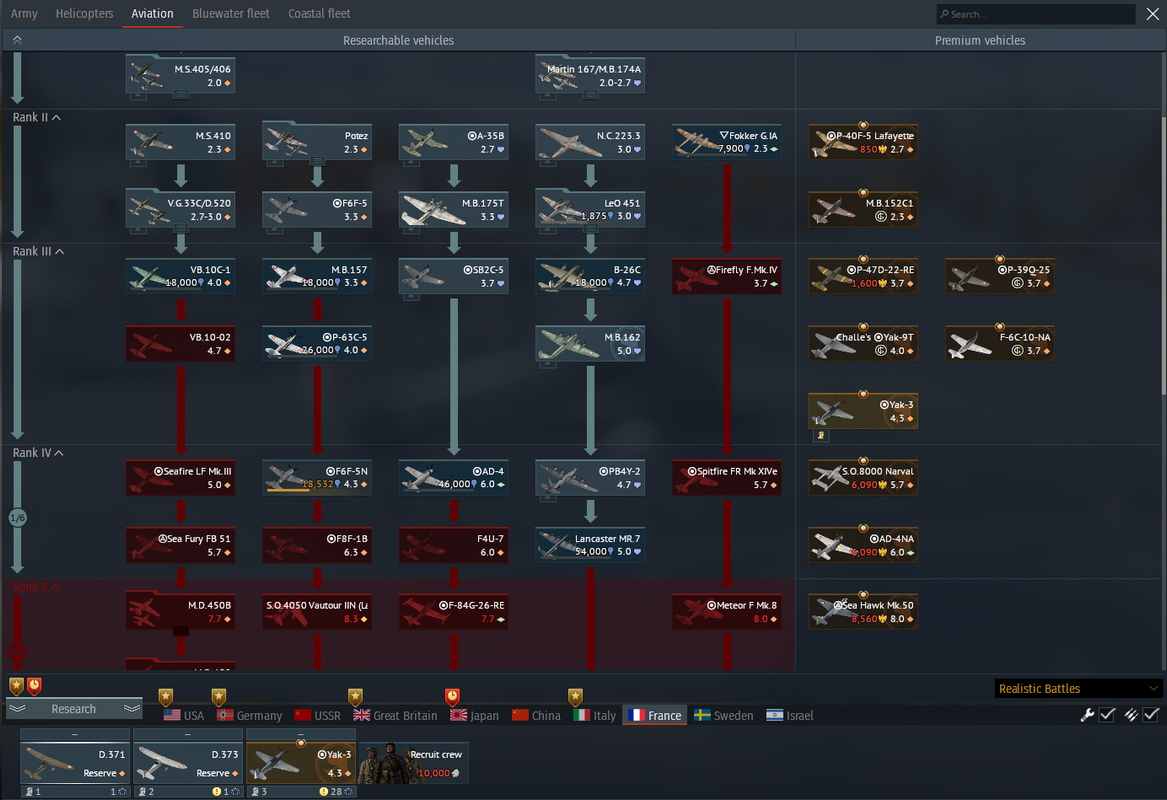Select the M.S.410 aircraft card
Viewport: 1167px width, 800px height.
(x=181, y=142)
